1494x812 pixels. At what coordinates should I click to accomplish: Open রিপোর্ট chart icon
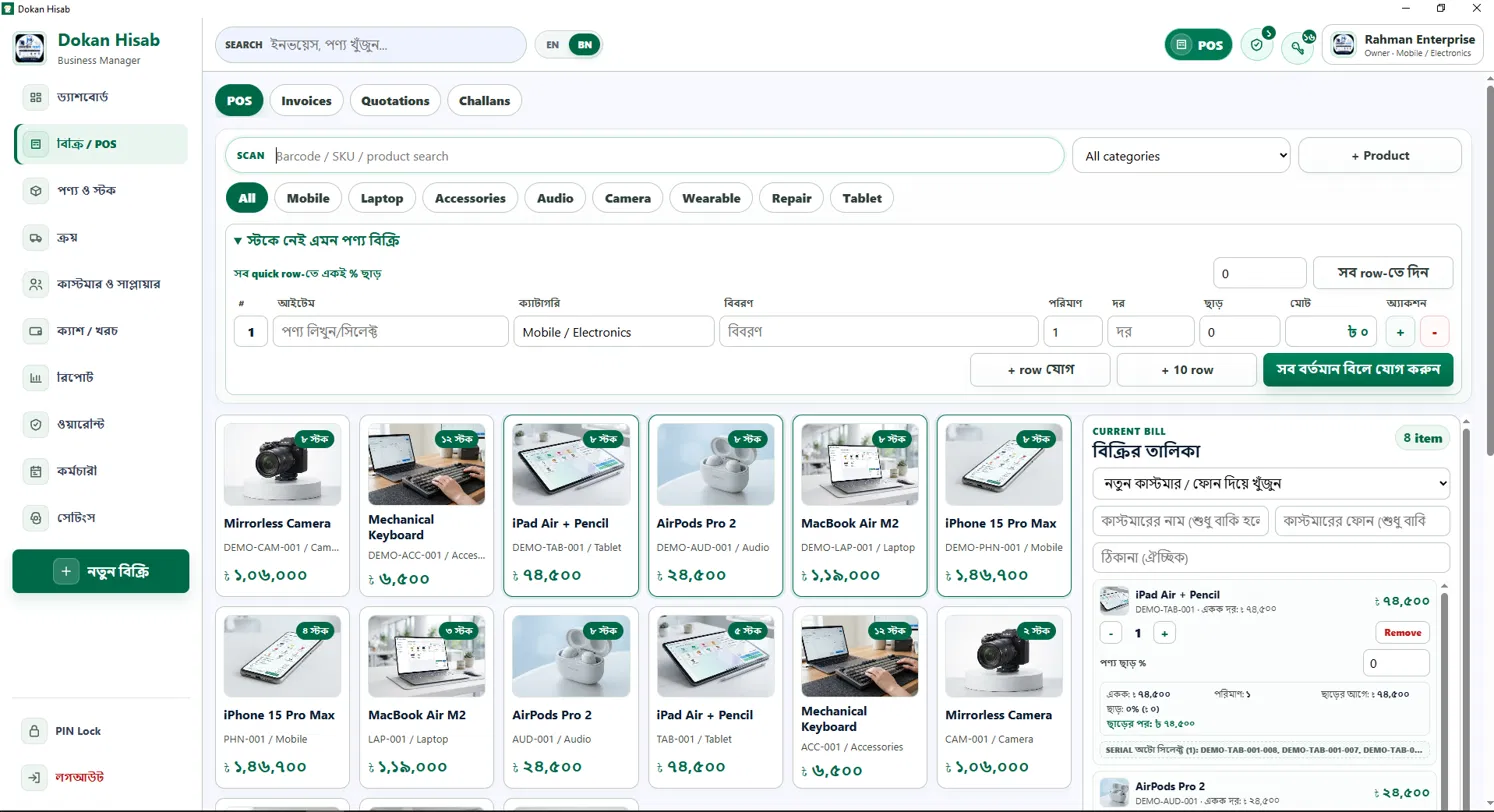click(x=36, y=378)
